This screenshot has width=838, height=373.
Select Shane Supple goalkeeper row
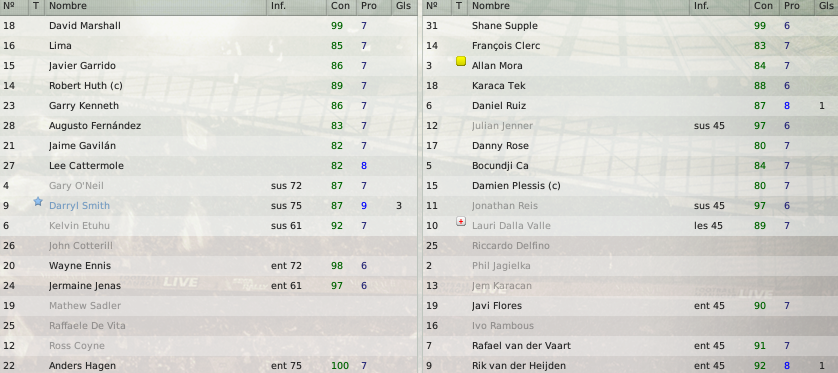631,26
